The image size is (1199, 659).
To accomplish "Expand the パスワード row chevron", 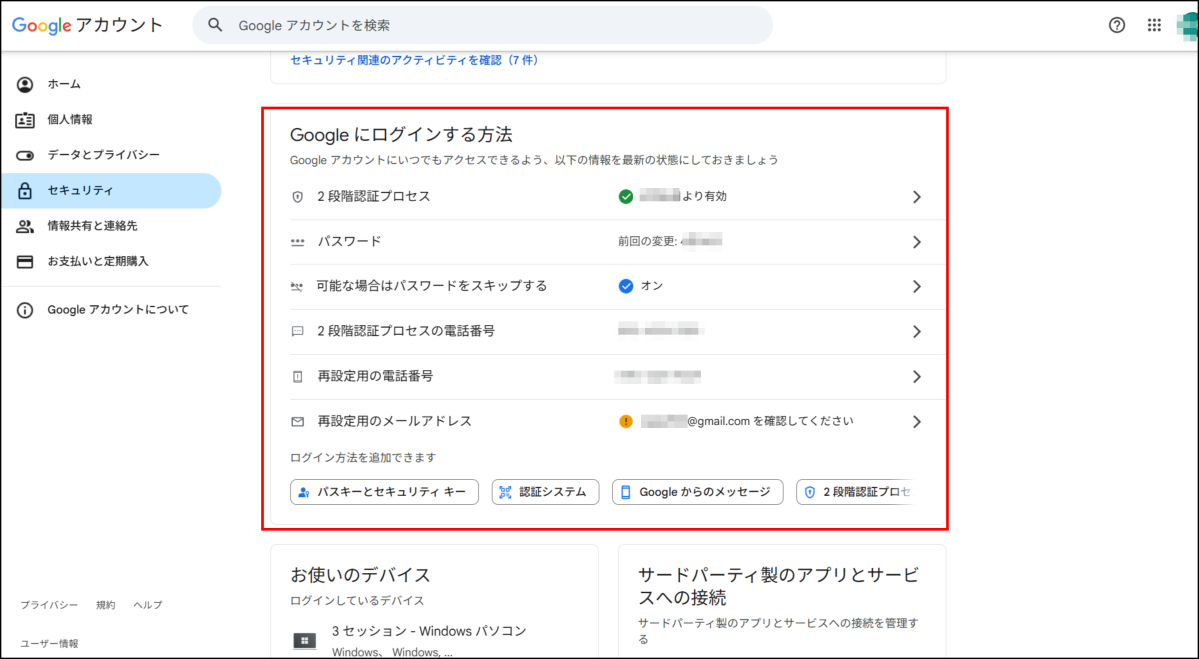I will (916, 242).
